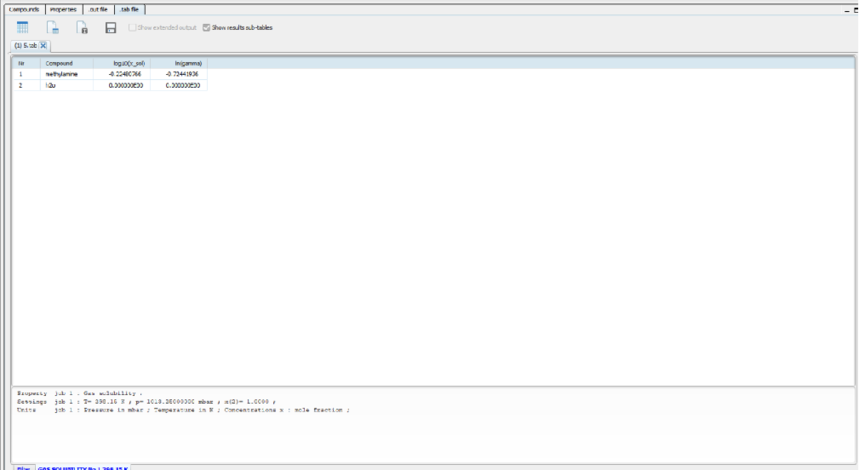Click the Property job 1 Gas solubility line
The width and height of the screenshot is (859, 470).
pyautogui.click(x=79, y=393)
